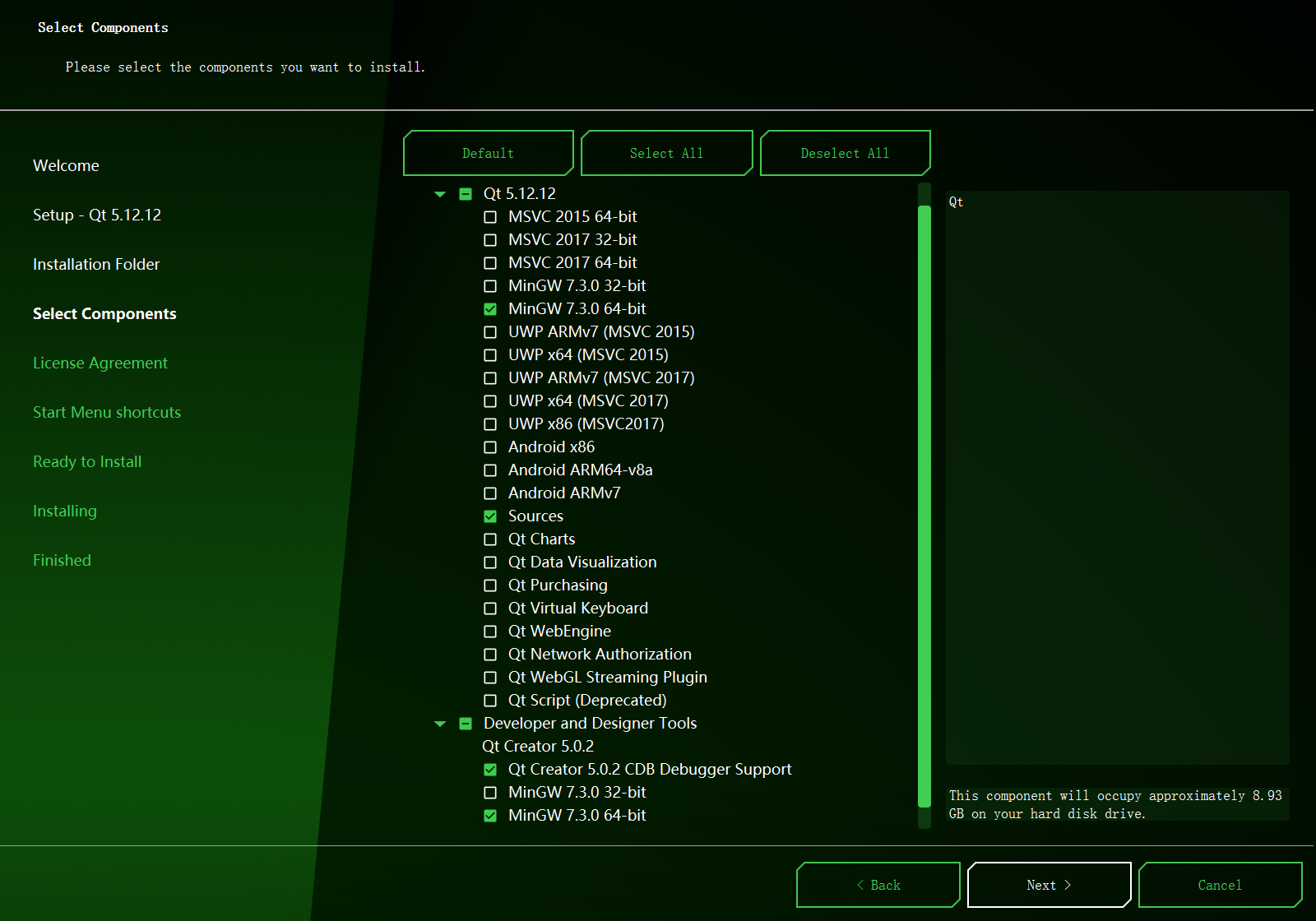The height and width of the screenshot is (921, 1316).
Task: Enable MSVC 2015 64-bit checkbox
Action: click(490, 217)
